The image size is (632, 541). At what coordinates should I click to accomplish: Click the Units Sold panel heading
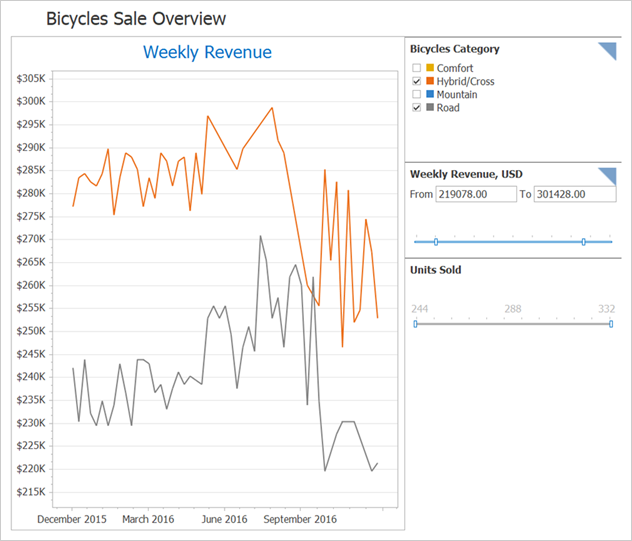[435, 270]
